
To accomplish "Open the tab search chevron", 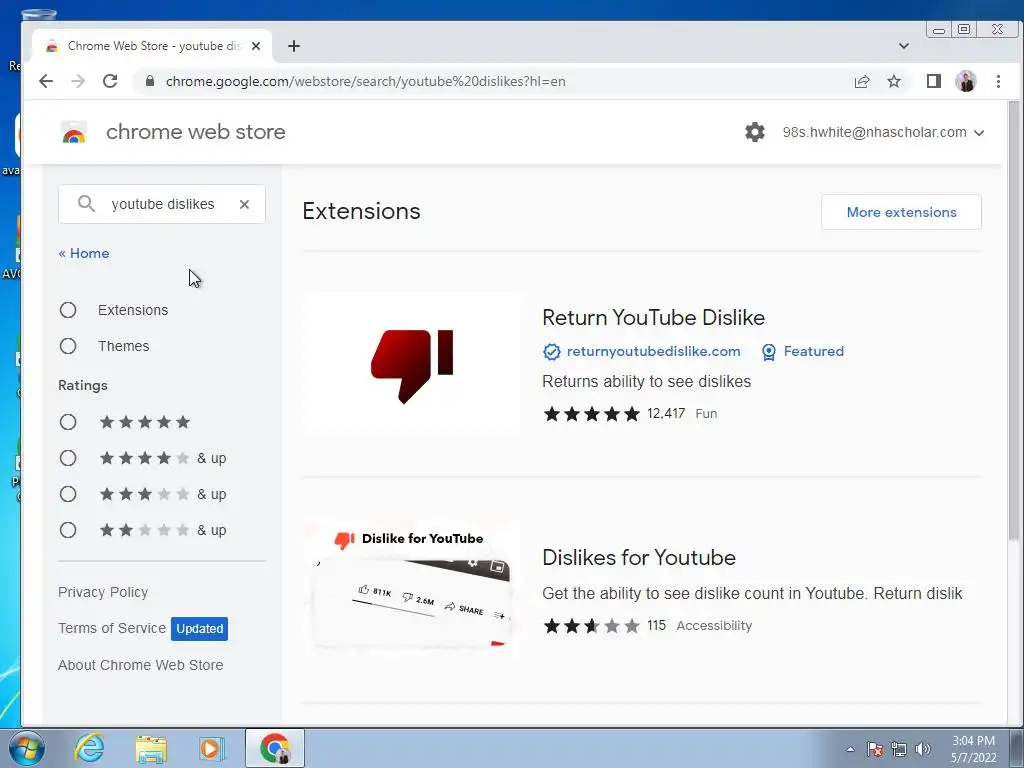I will [904, 46].
